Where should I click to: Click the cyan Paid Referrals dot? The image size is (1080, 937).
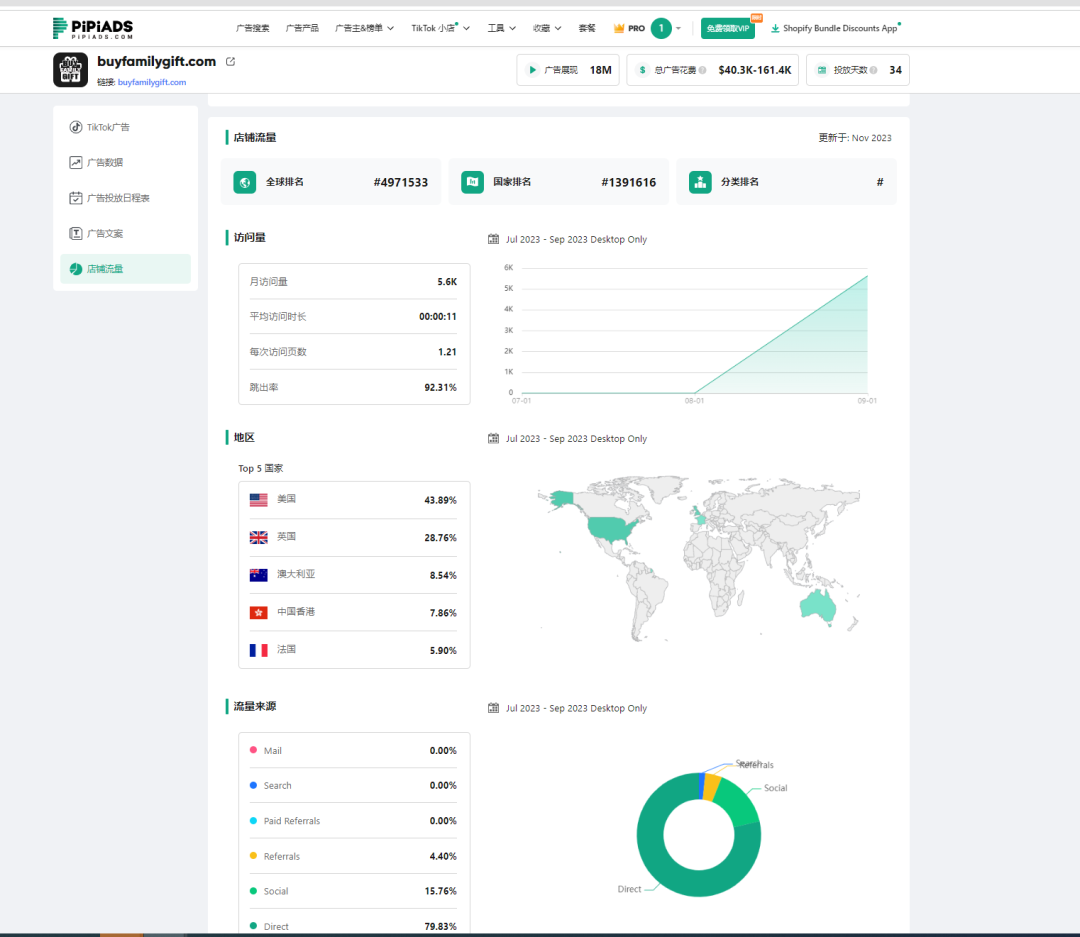(253, 820)
